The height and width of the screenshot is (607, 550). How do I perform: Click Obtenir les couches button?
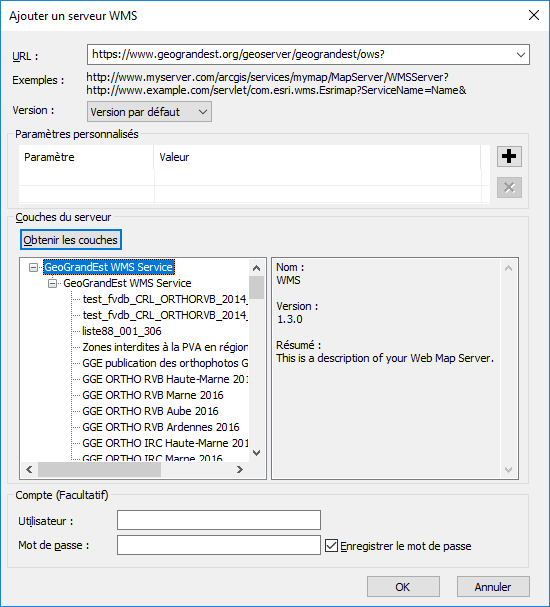coord(71,240)
